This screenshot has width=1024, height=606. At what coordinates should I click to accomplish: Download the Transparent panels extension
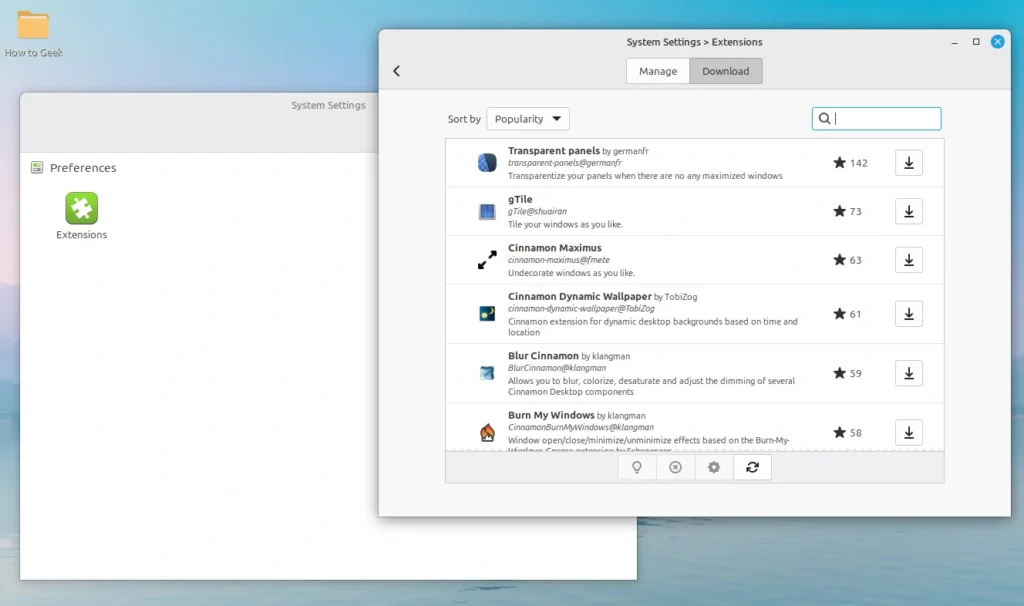point(908,162)
